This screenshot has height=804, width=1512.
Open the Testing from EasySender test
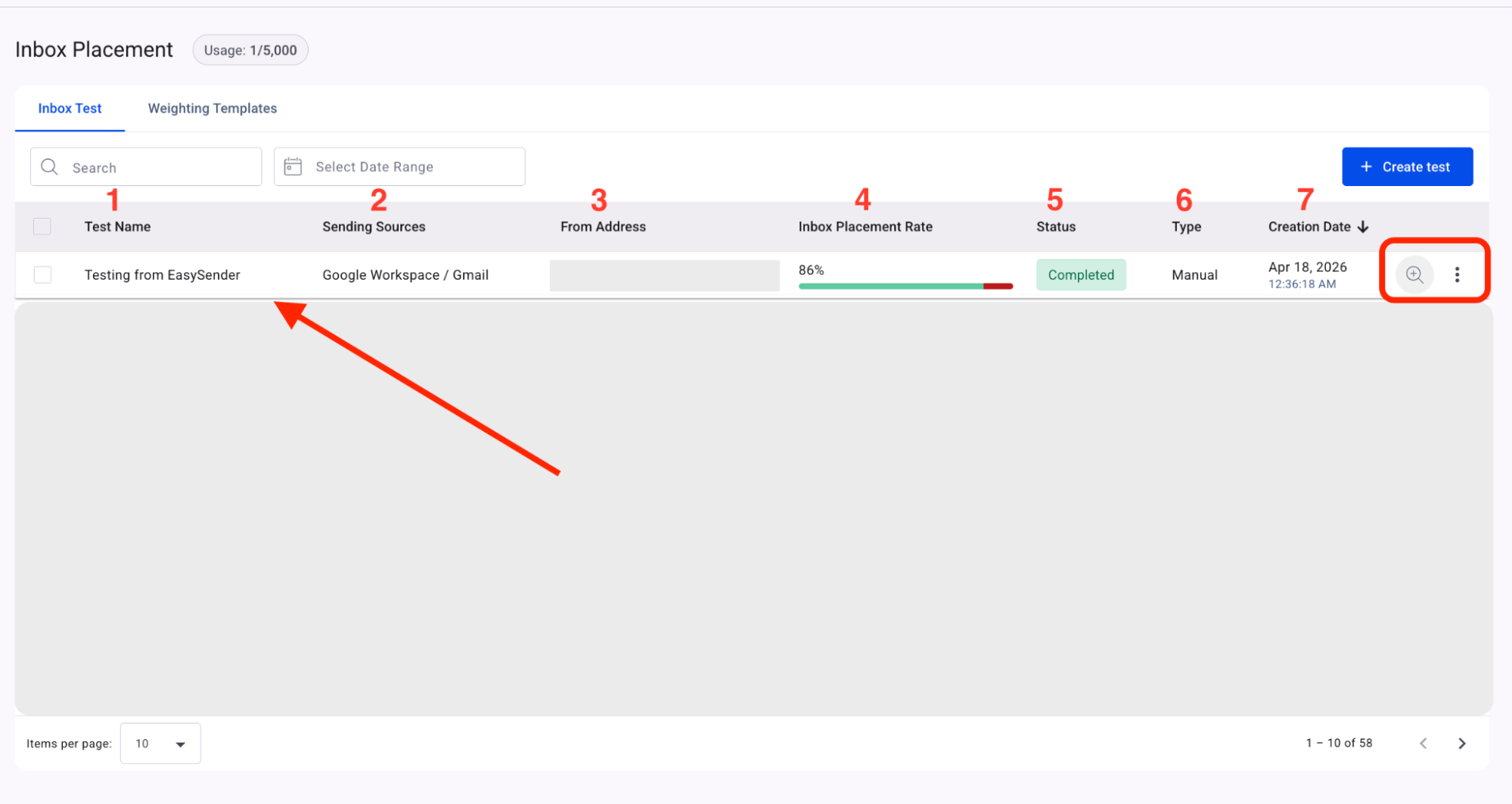click(x=162, y=275)
